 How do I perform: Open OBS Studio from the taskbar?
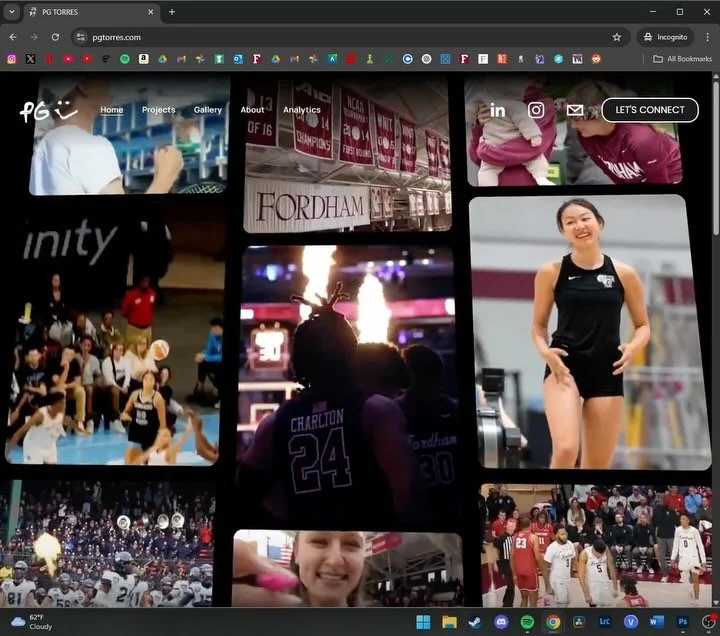(709, 622)
